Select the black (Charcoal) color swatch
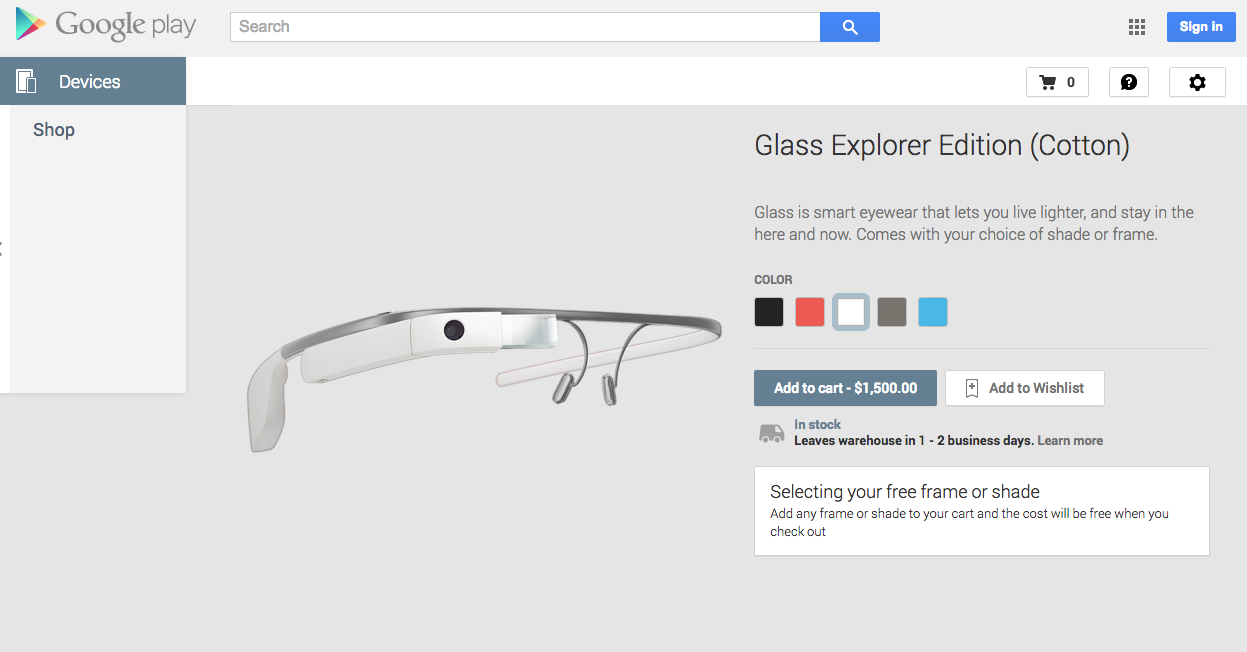This screenshot has height=652, width=1247. (769, 312)
